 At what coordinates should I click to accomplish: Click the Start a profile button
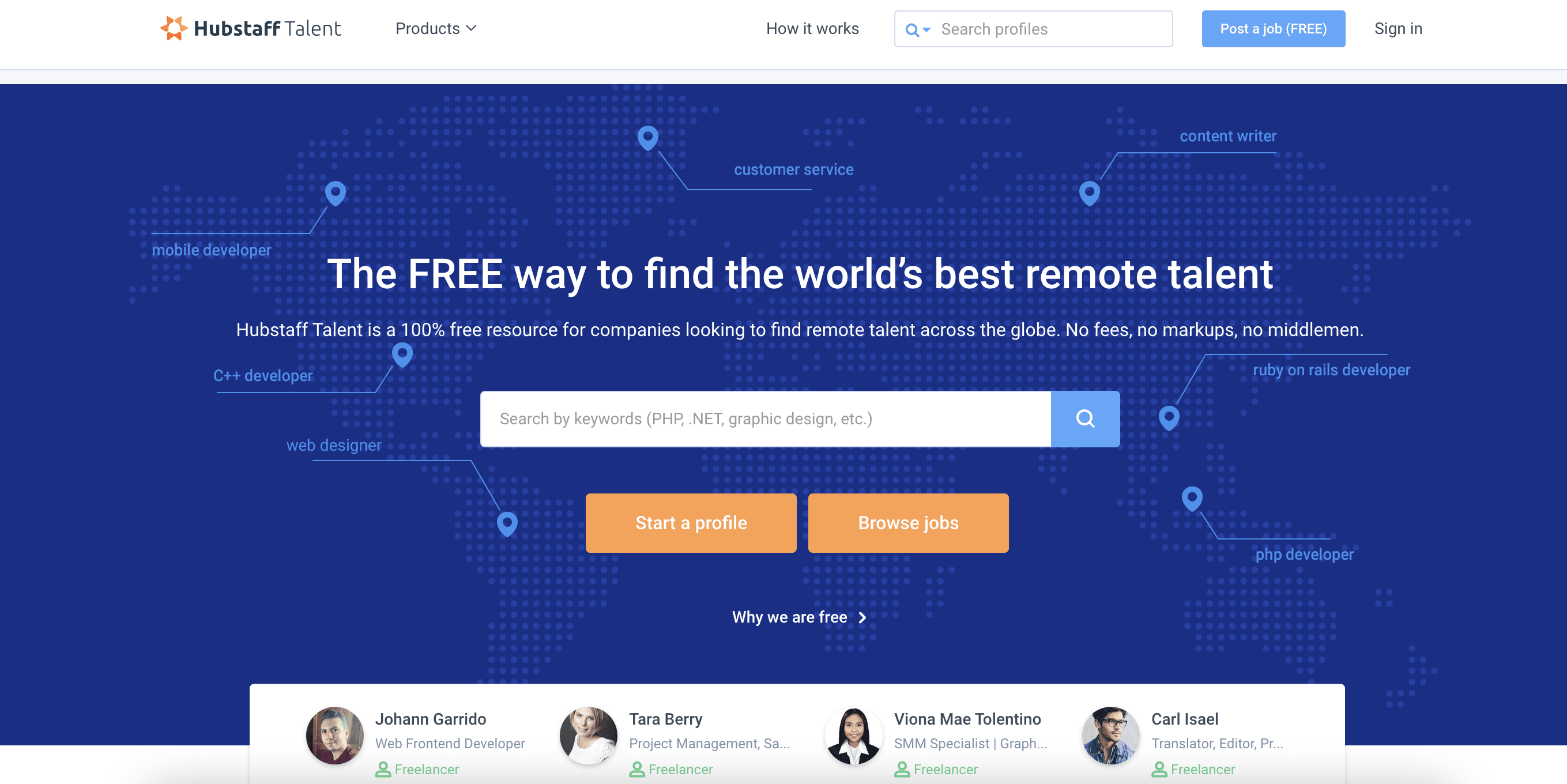point(691,523)
